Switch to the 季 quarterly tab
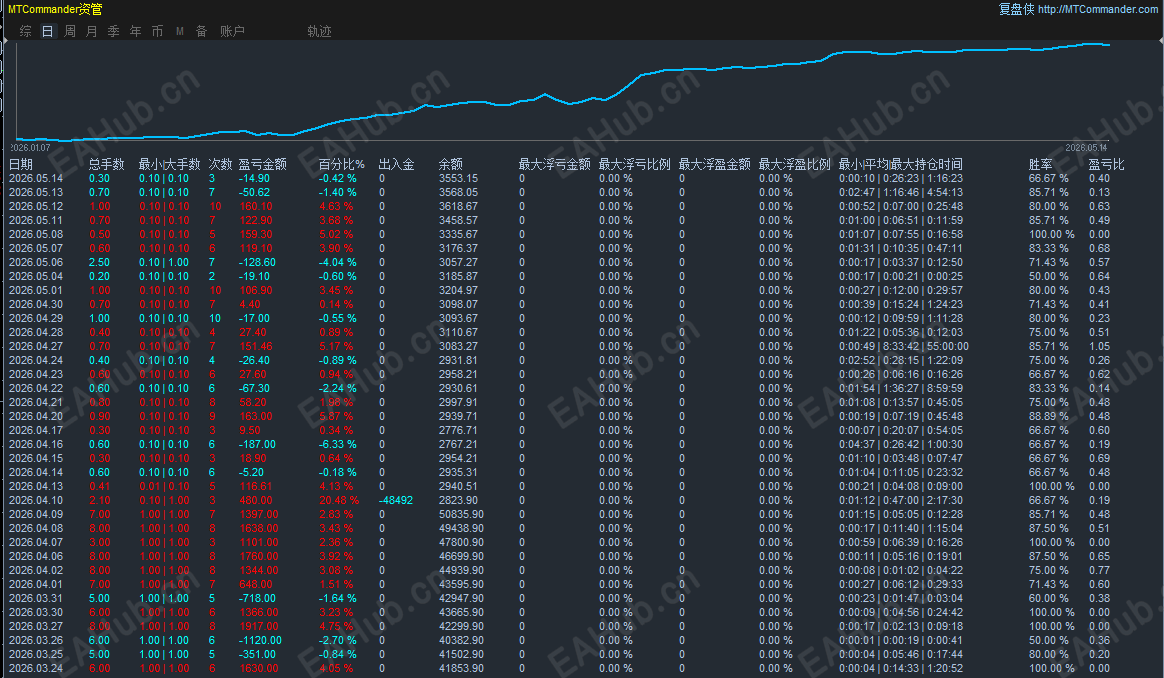 [114, 31]
